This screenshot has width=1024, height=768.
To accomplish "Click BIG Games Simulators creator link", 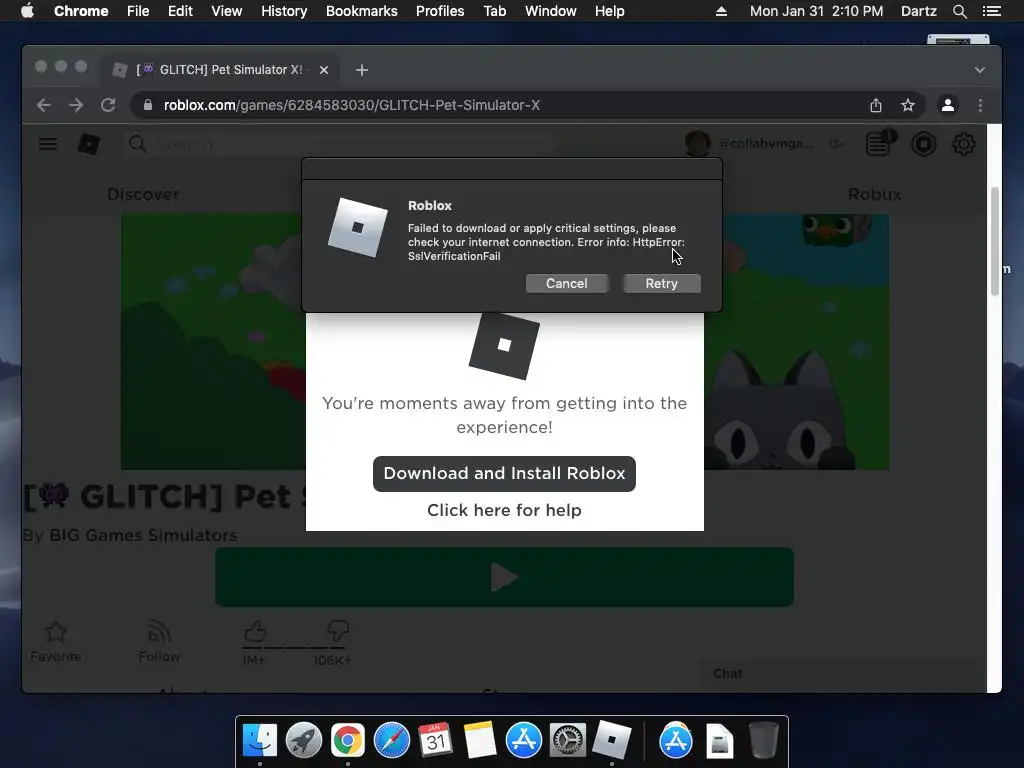I will coord(144,535).
